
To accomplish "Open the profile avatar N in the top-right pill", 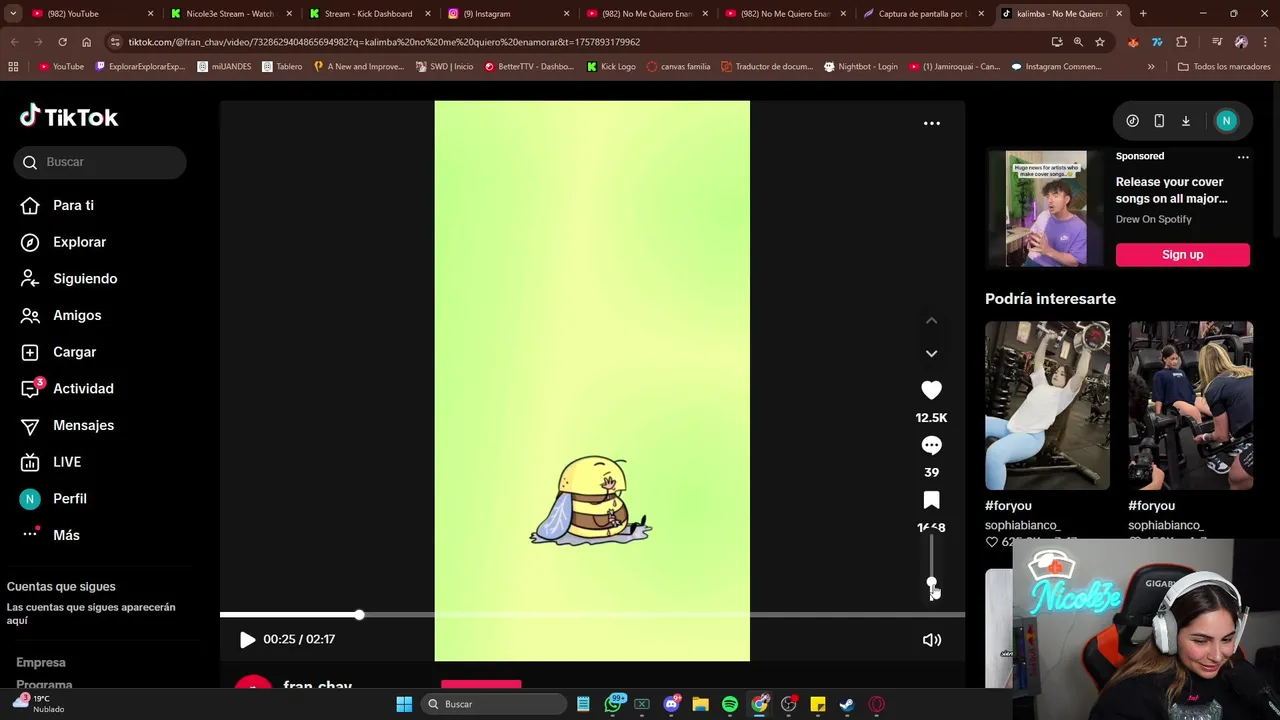I will (1226, 121).
